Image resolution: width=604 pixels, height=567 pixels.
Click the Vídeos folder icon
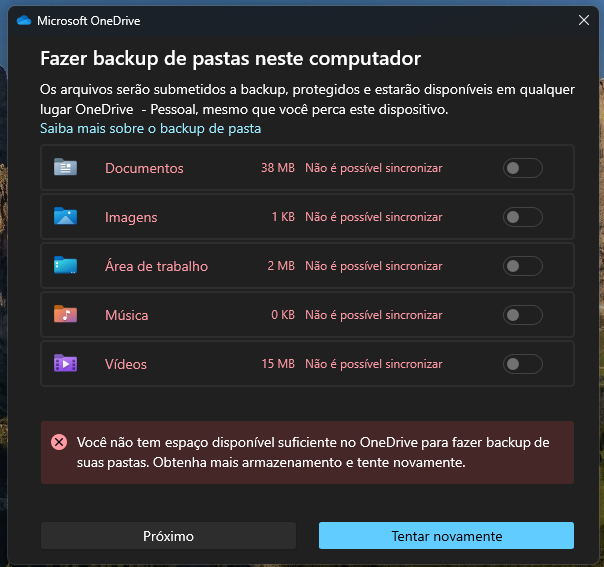click(x=65, y=364)
